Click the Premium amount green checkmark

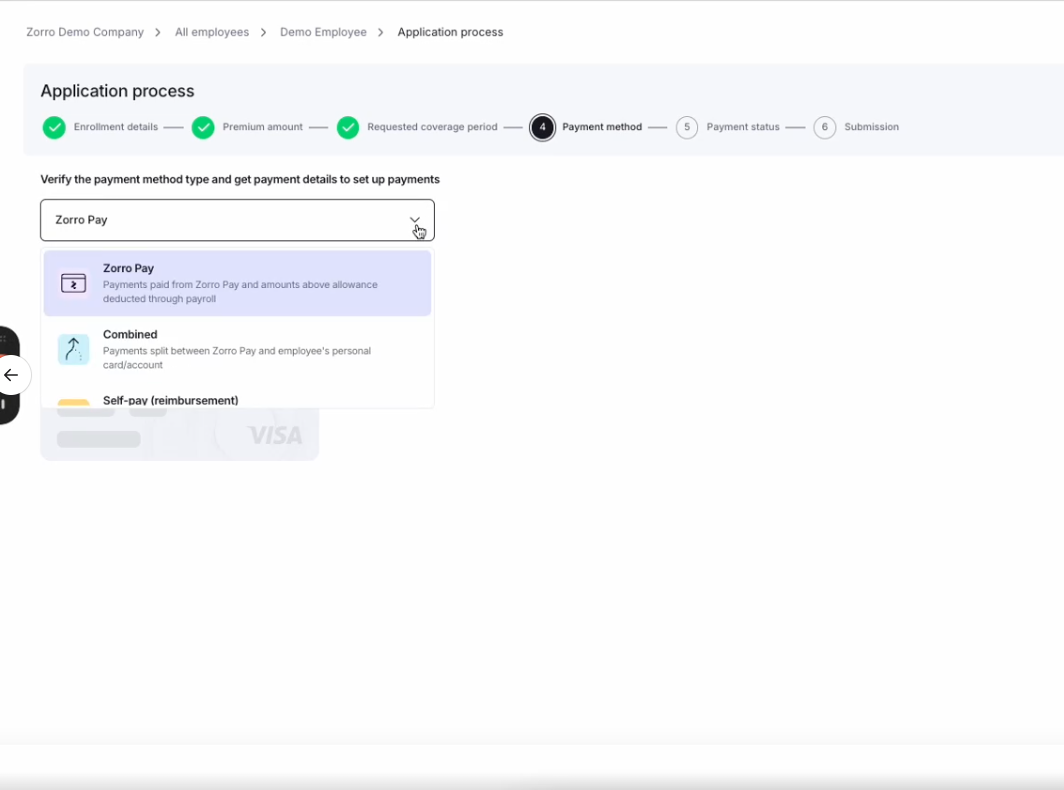click(203, 127)
